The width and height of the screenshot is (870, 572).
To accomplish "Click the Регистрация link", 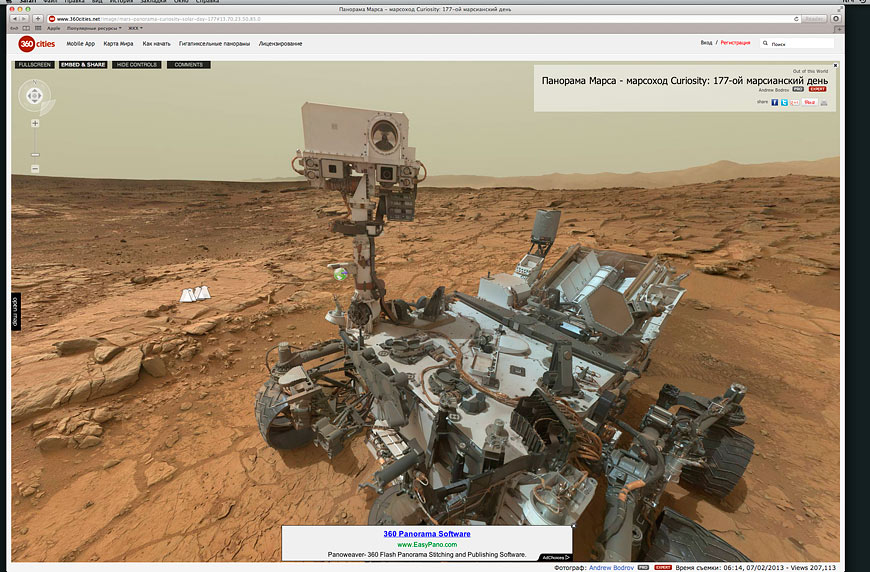I will point(735,43).
